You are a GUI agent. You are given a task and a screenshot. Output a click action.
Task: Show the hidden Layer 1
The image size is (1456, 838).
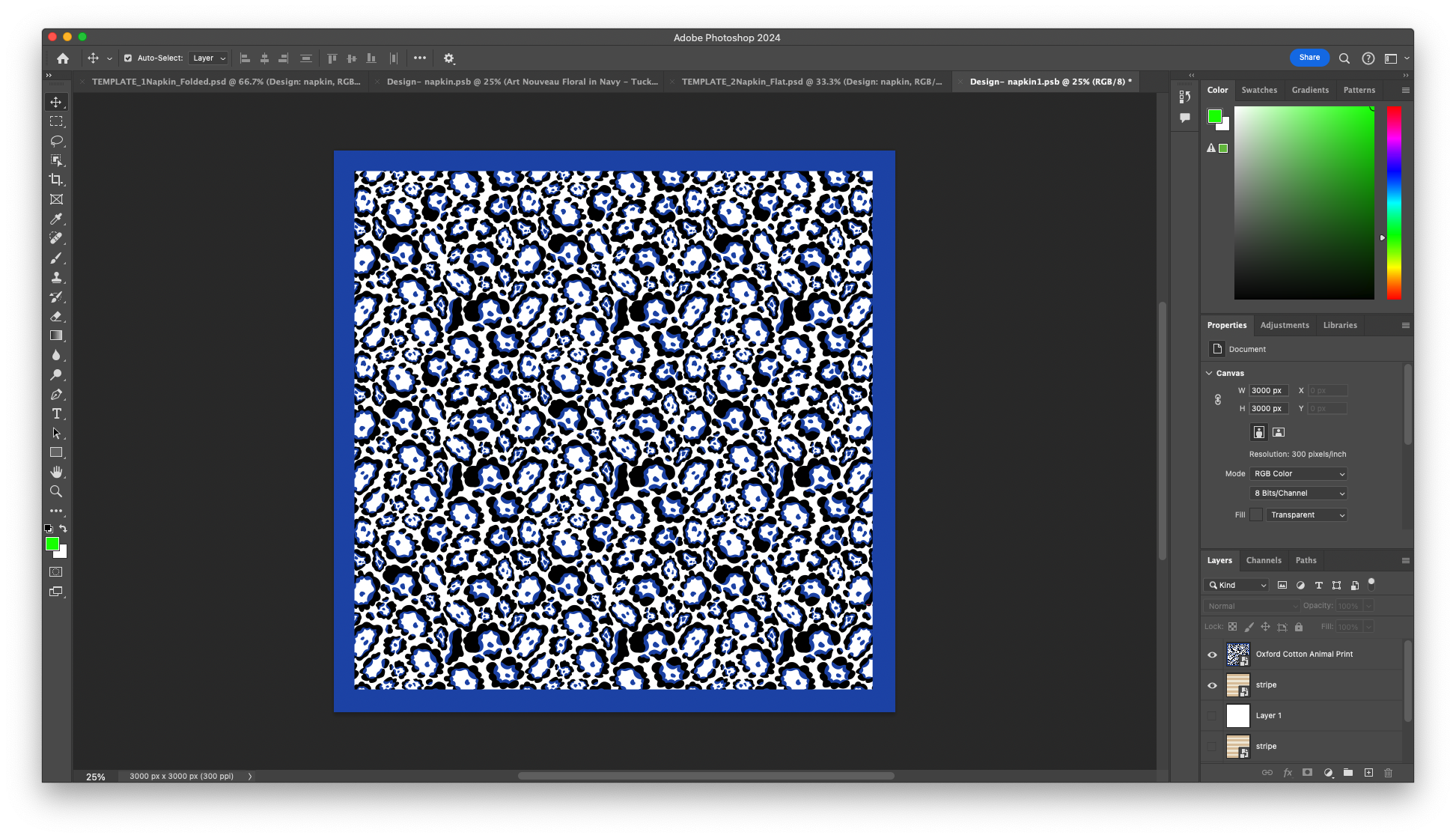(1213, 716)
